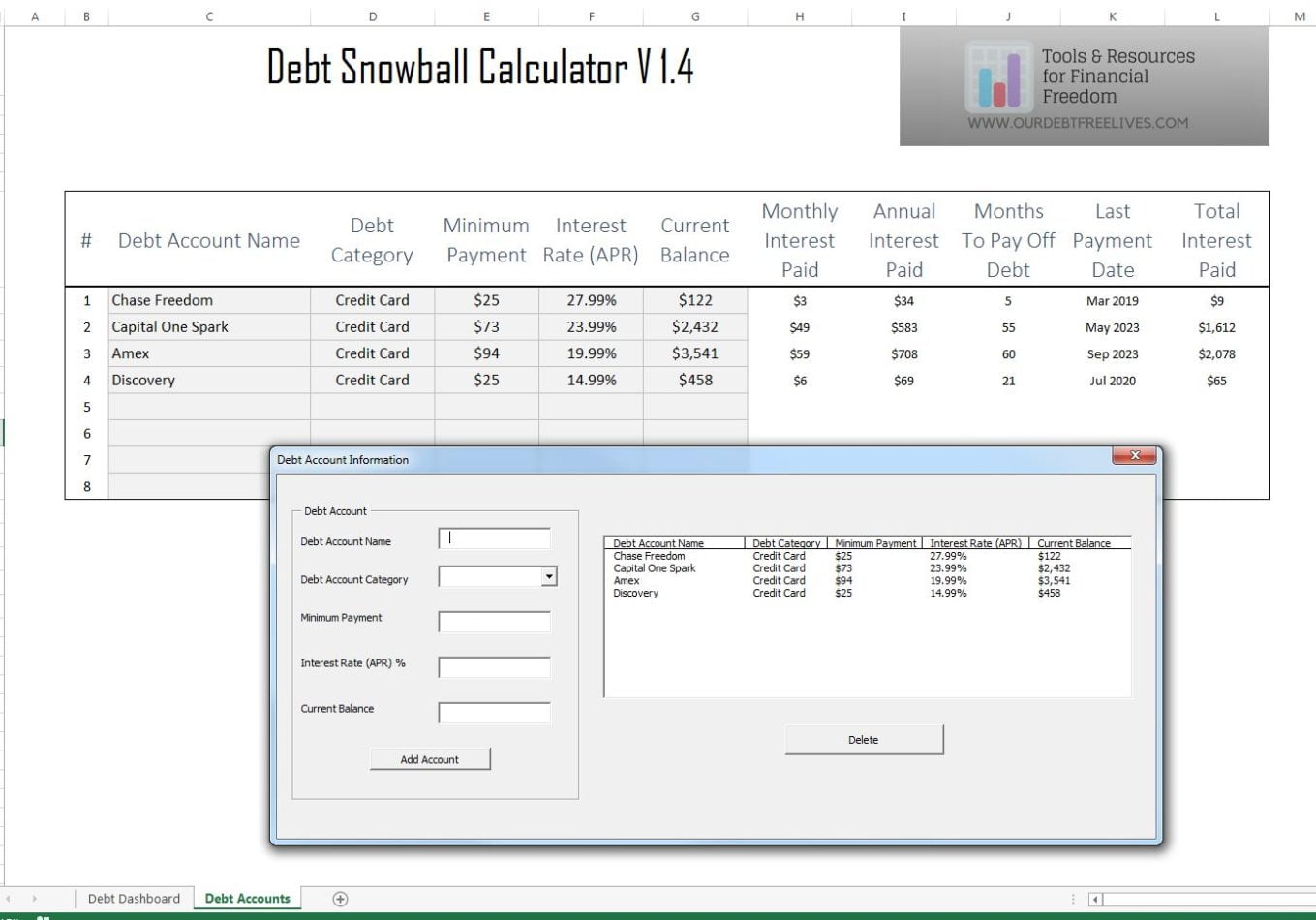The width and height of the screenshot is (1316, 920).
Task: Click the Interest Rate (APR) list column header
Action: point(975,543)
